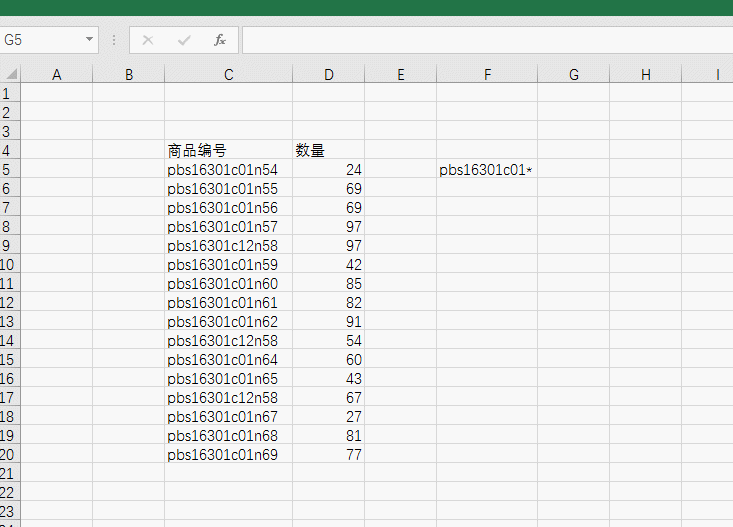The image size is (733, 527).
Task: Select the quantity cell with value 85
Action: point(328,284)
